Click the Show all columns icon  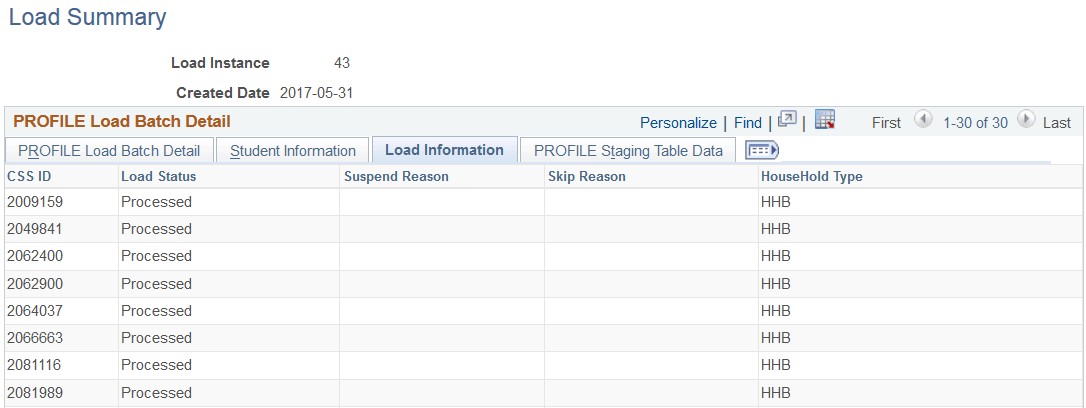tap(762, 150)
